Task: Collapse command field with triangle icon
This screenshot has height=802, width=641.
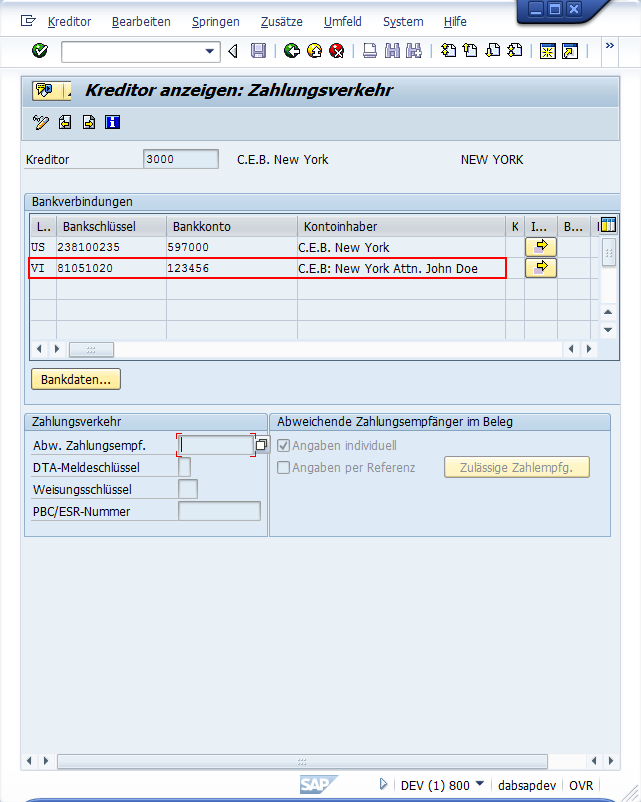Action: click(x=233, y=51)
